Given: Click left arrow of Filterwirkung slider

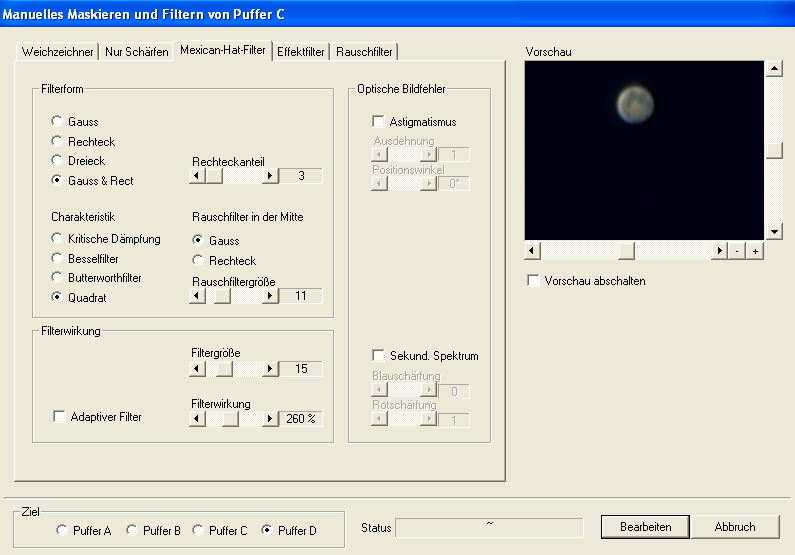Looking at the screenshot, I should tap(198, 419).
